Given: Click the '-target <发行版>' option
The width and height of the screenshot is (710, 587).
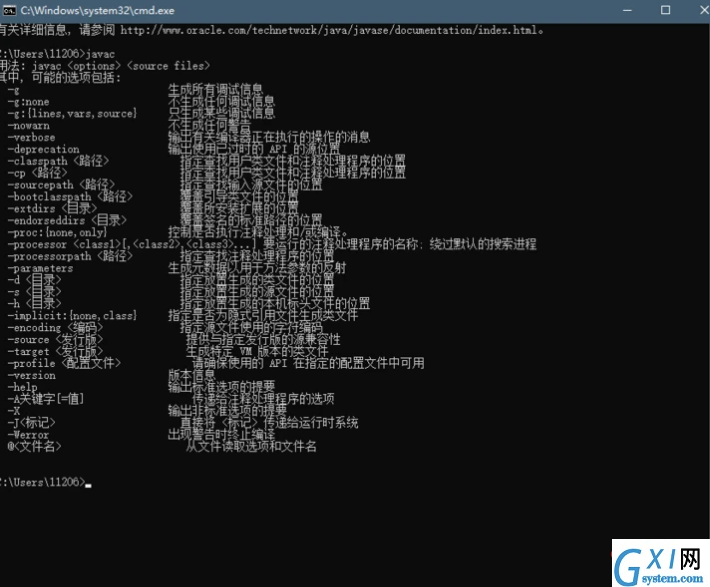Looking at the screenshot, I should 55,351.
